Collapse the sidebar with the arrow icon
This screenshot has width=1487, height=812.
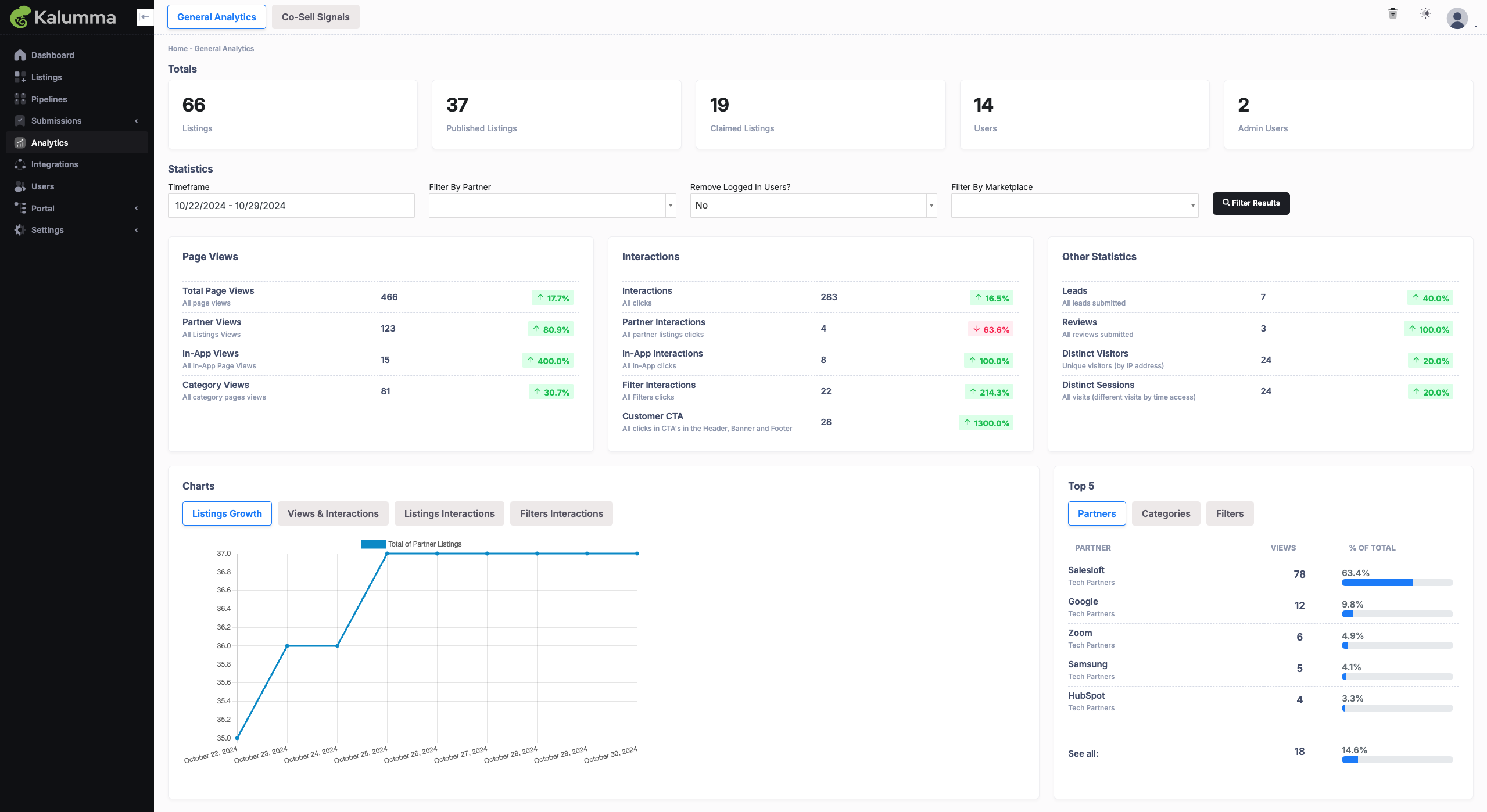pos(145,17)
